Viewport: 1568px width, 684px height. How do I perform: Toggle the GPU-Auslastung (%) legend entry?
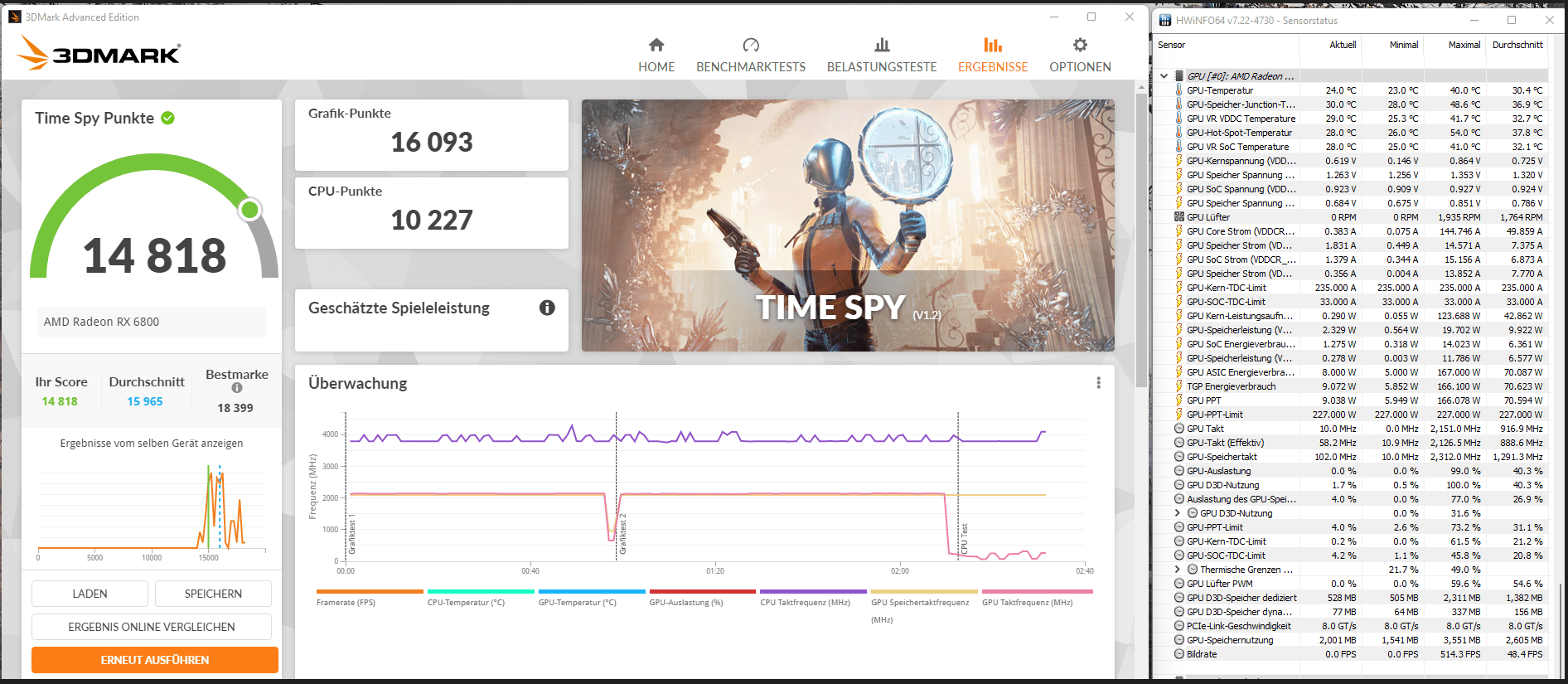point(703,598)
